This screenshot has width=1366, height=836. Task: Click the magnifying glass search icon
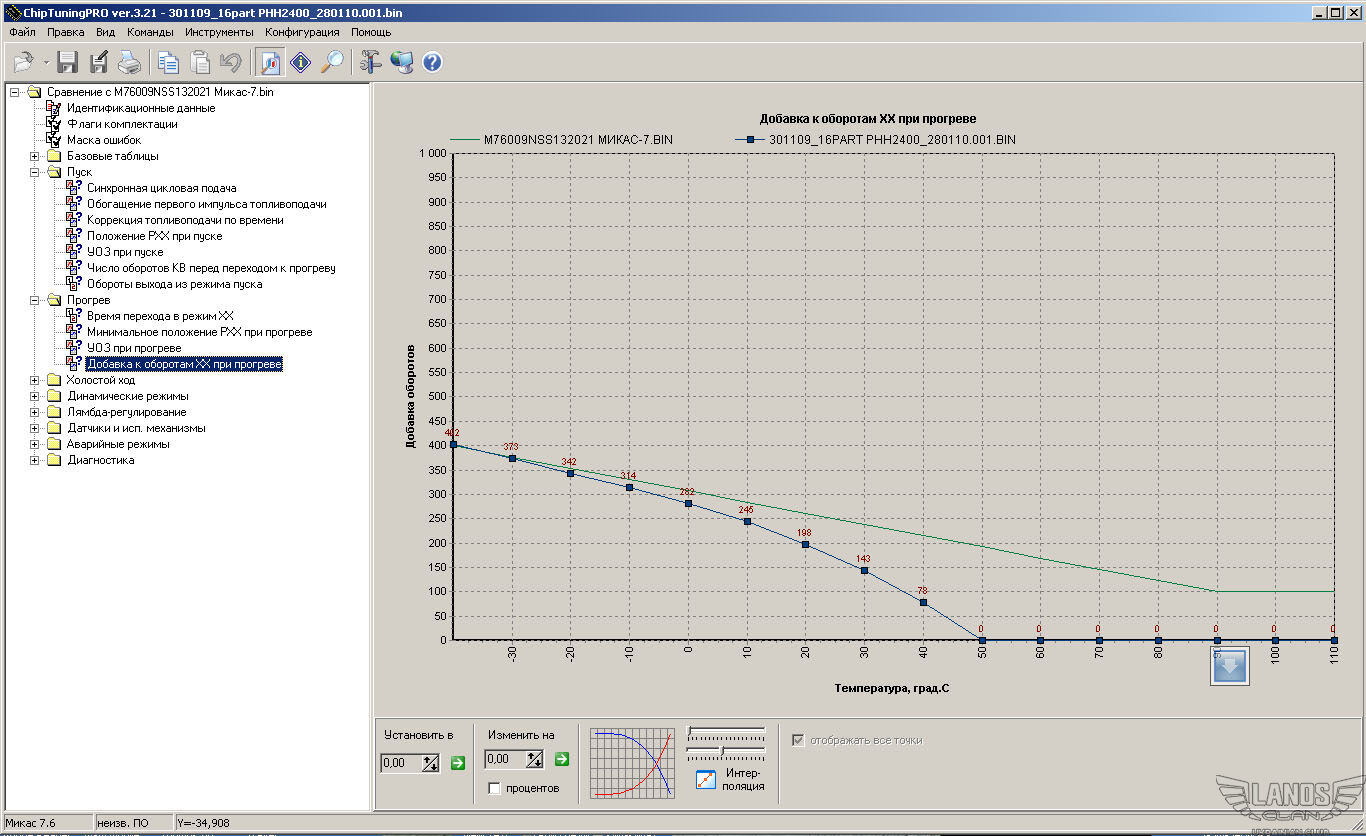(x=332, y=62)
